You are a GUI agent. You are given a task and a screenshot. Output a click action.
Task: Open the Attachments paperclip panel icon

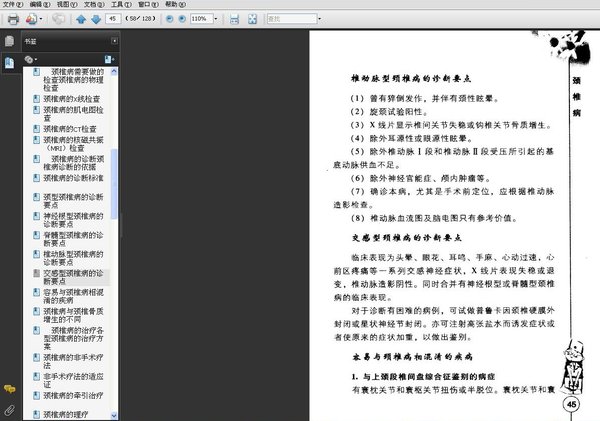point(10,410)
